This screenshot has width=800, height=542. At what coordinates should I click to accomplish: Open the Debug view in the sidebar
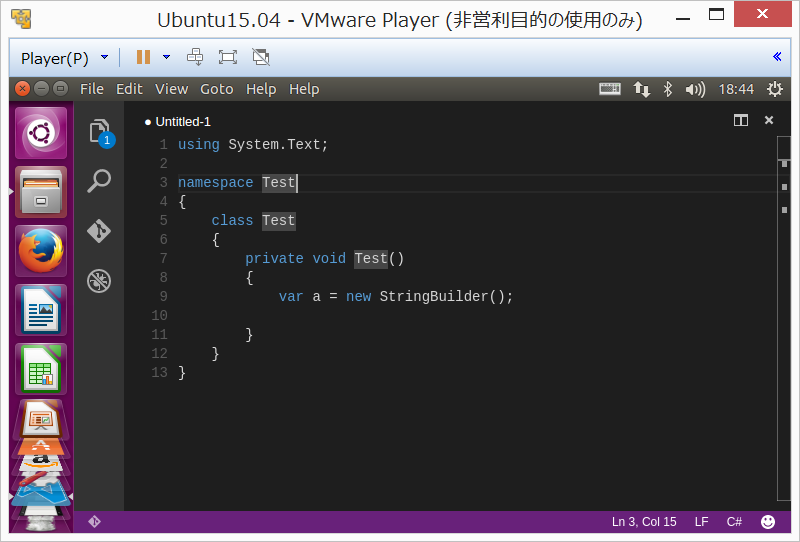99,281
